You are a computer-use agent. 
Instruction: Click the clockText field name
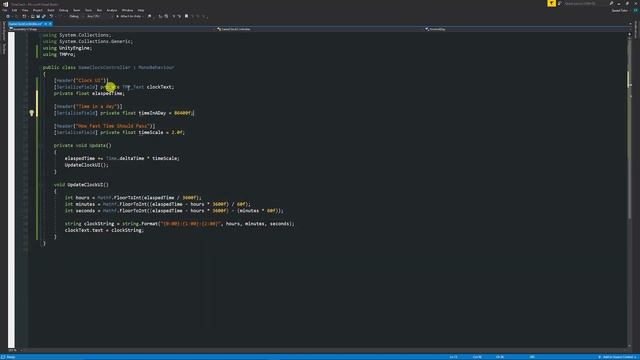[x=160, y=87]
